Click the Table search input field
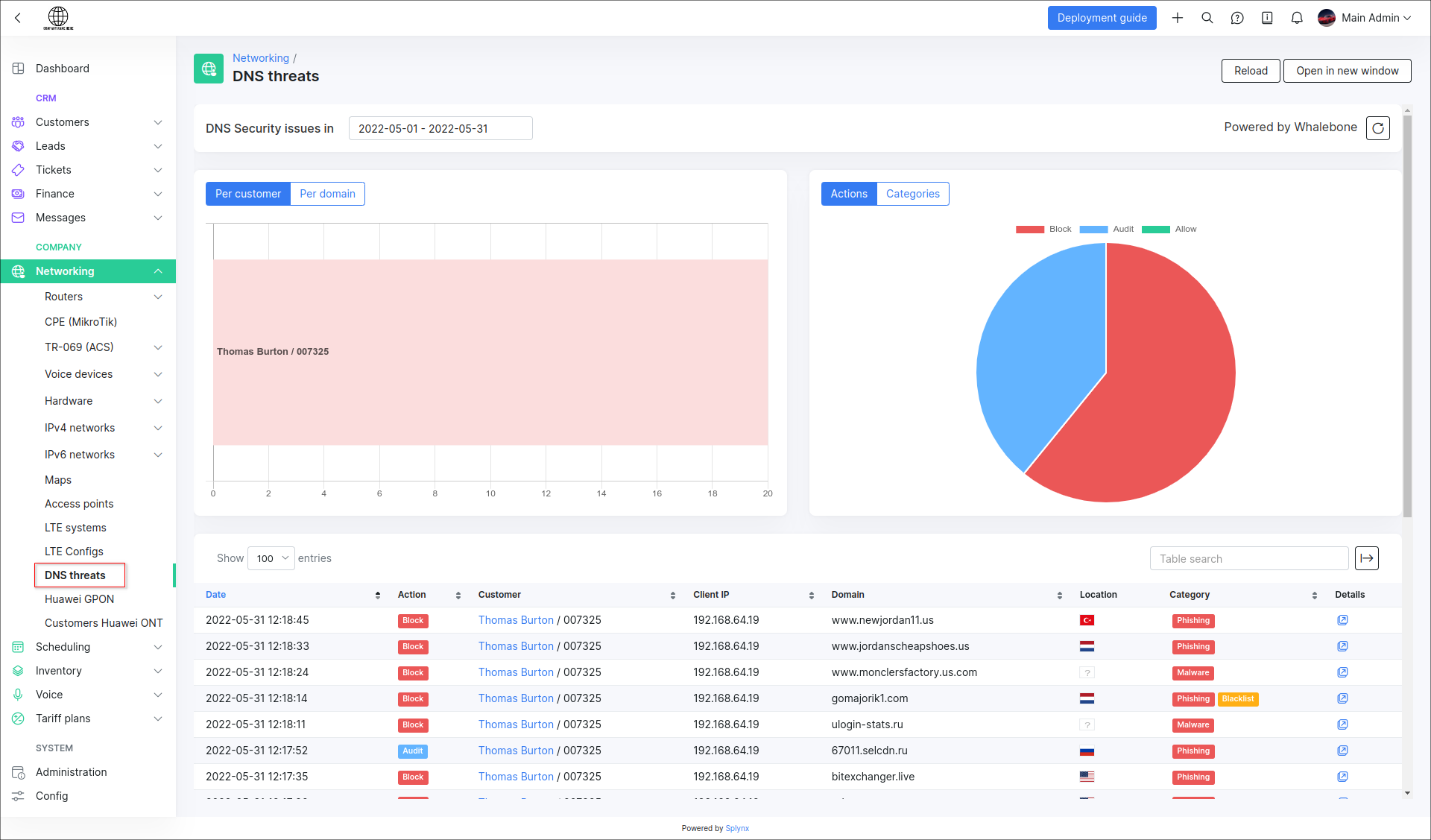 click(x=1248, y=559)
